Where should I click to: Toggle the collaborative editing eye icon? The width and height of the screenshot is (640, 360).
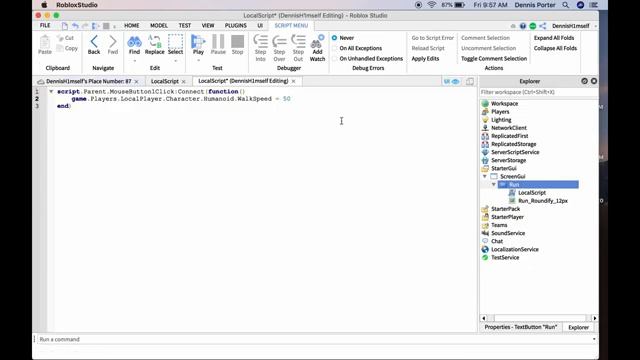(x=456, y=82)
